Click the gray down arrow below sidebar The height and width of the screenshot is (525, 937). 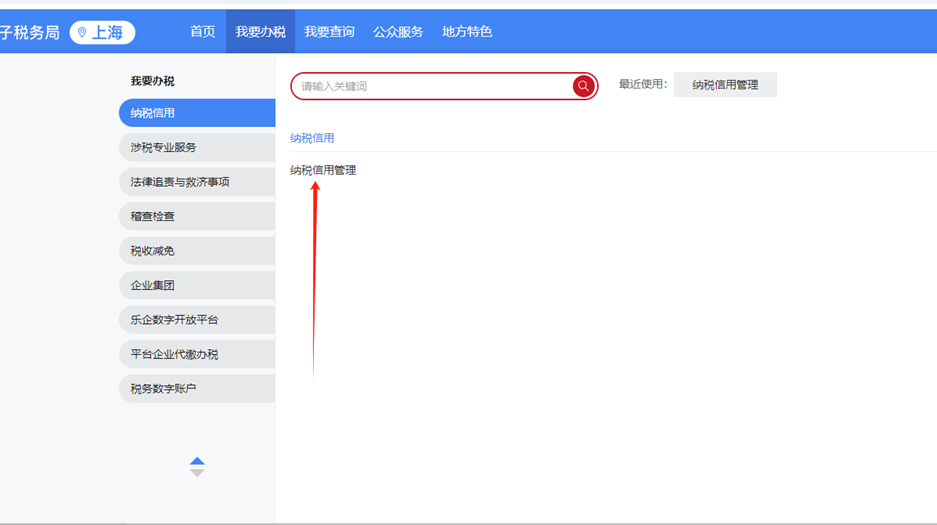pyautogui.click(x=197, y=473)
